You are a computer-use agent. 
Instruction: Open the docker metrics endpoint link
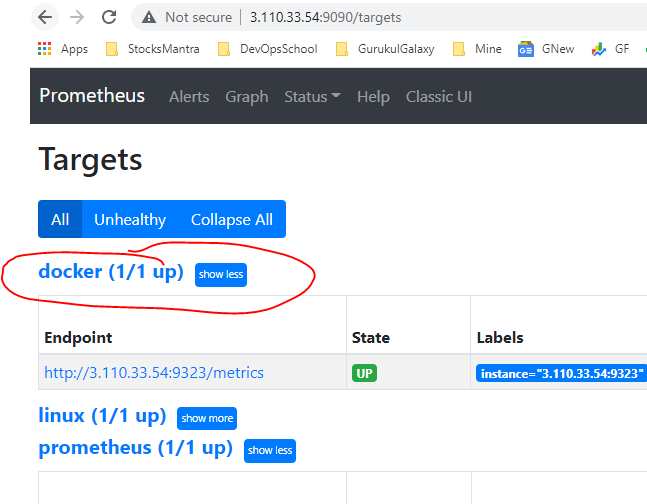point(154,372)
